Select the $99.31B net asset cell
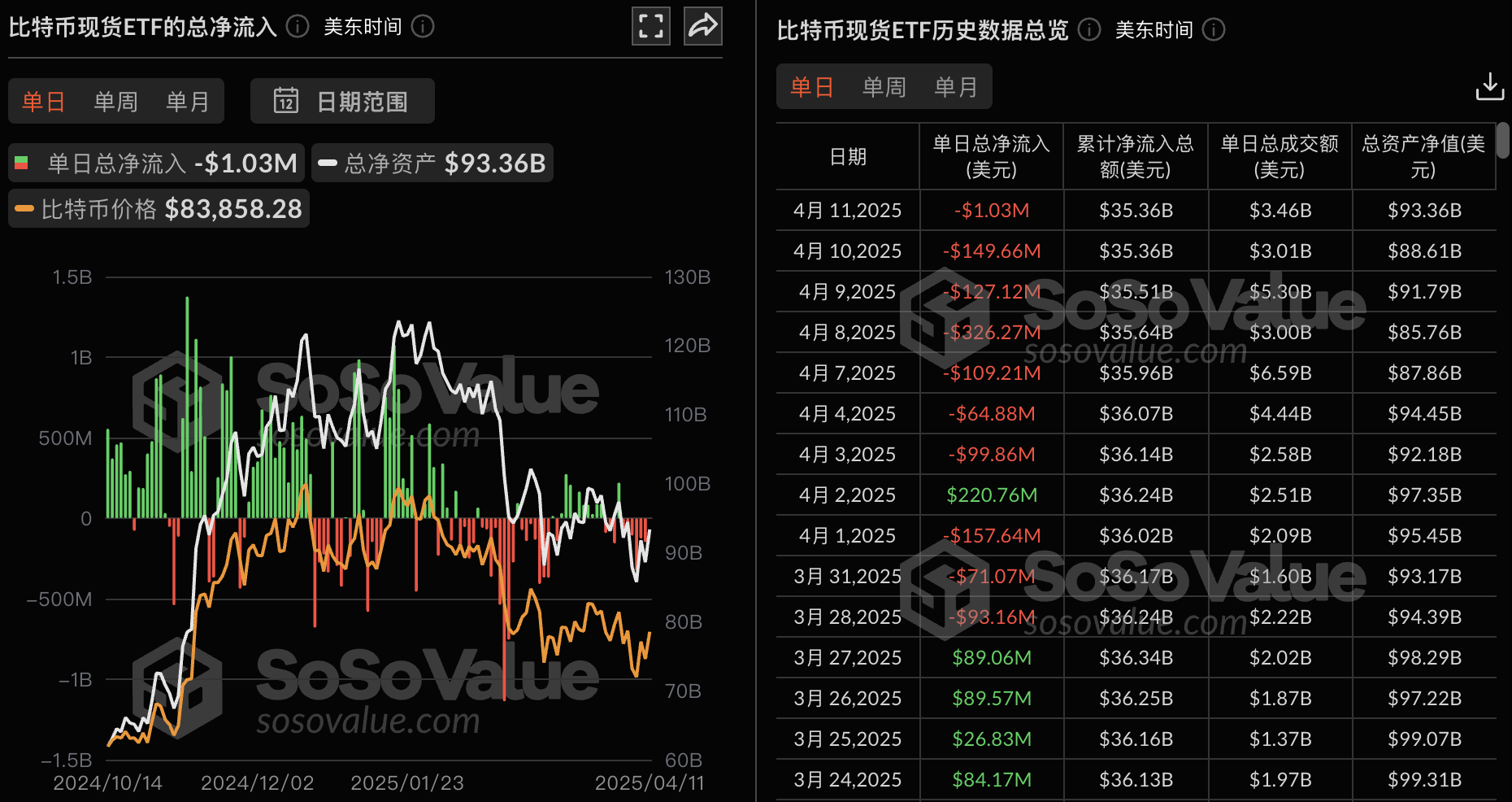1512x802 pixels. [1424, 780]
